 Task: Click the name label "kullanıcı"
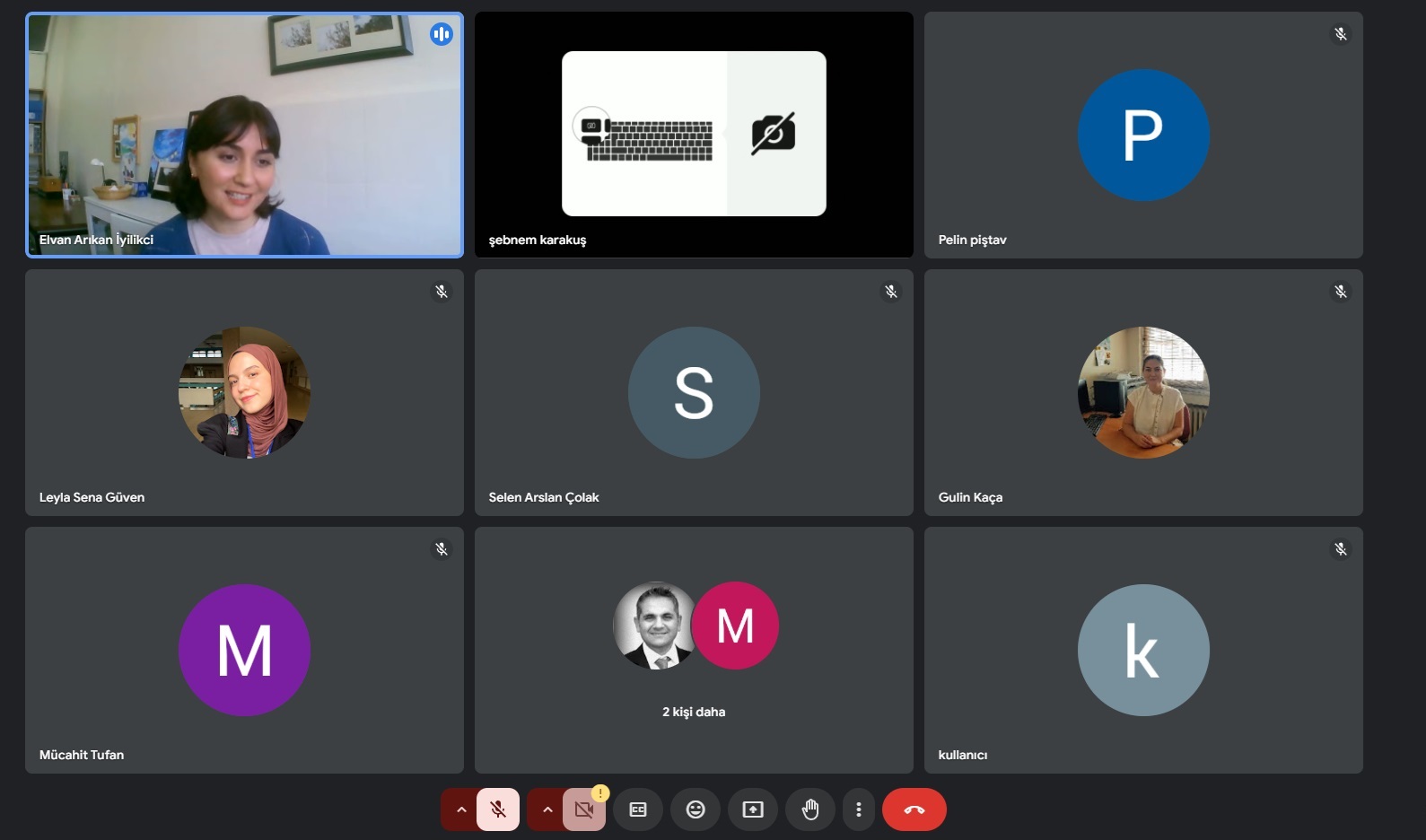pyautogui.click(x=963, y=755)
